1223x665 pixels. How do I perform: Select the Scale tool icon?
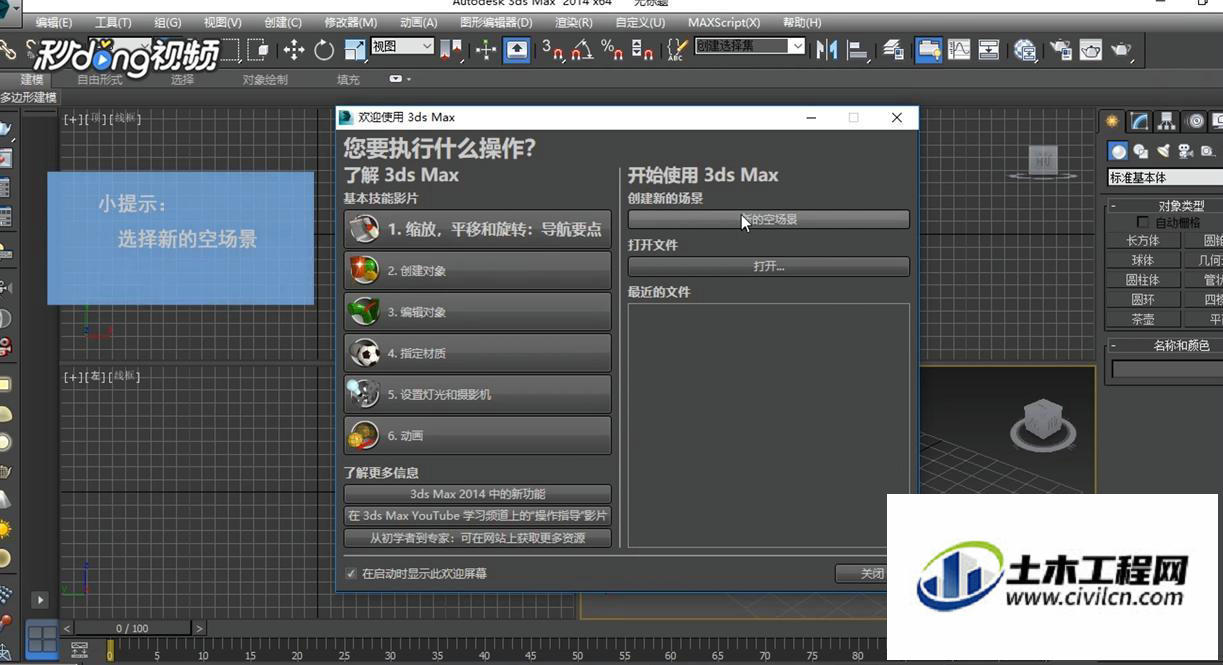point(355,50)
